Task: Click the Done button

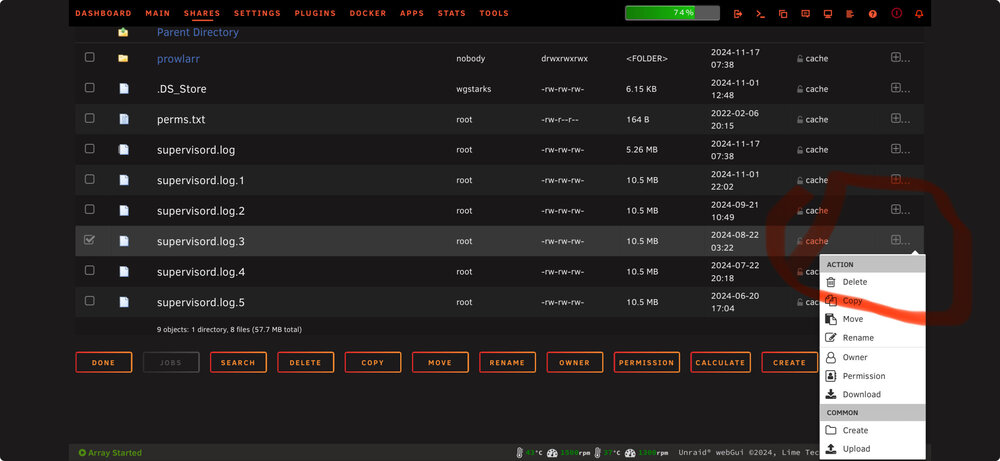Action: coord(103,362)
